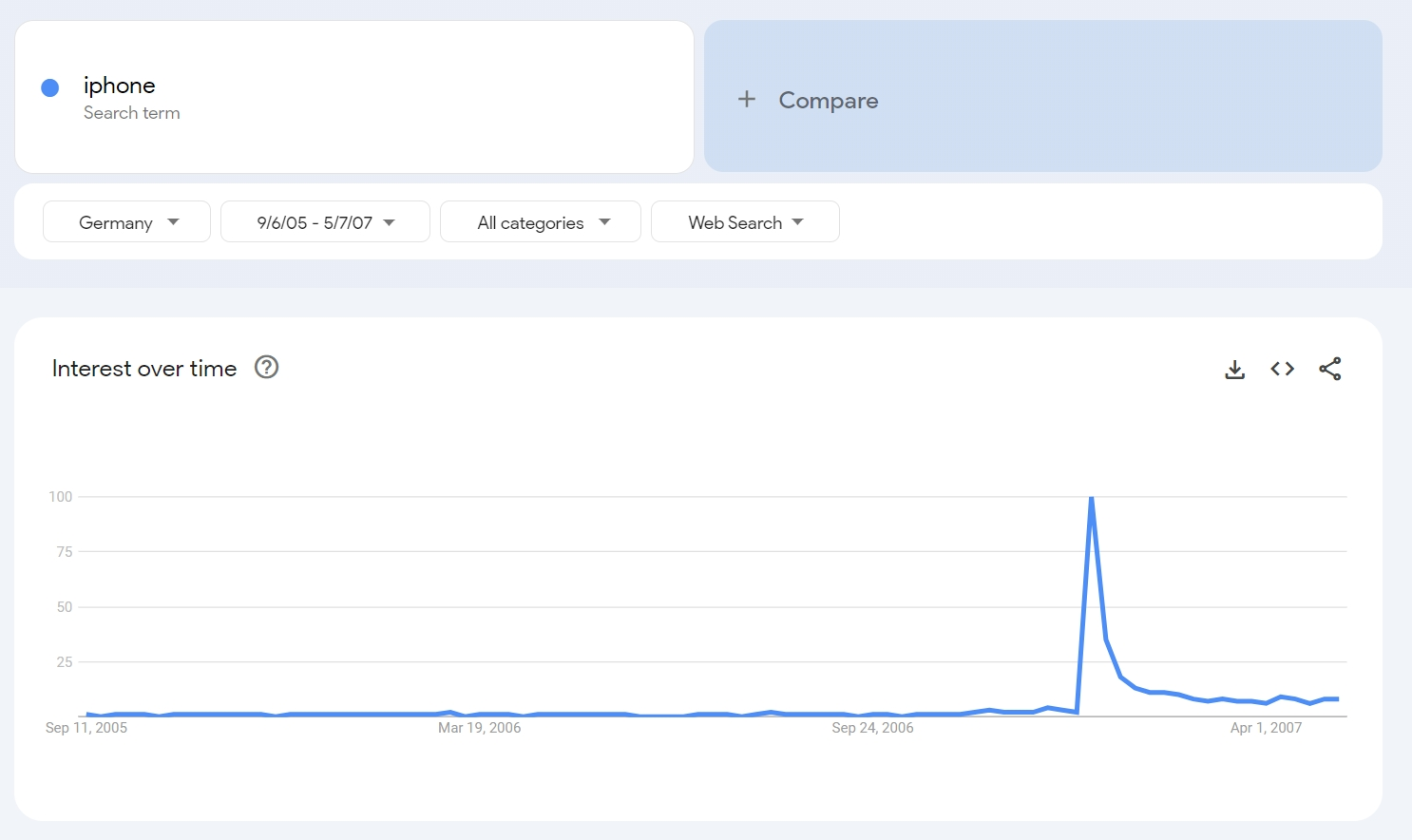
Task: Click the Sep 24, 2006 axis label
Action: (x=872, y=728)
